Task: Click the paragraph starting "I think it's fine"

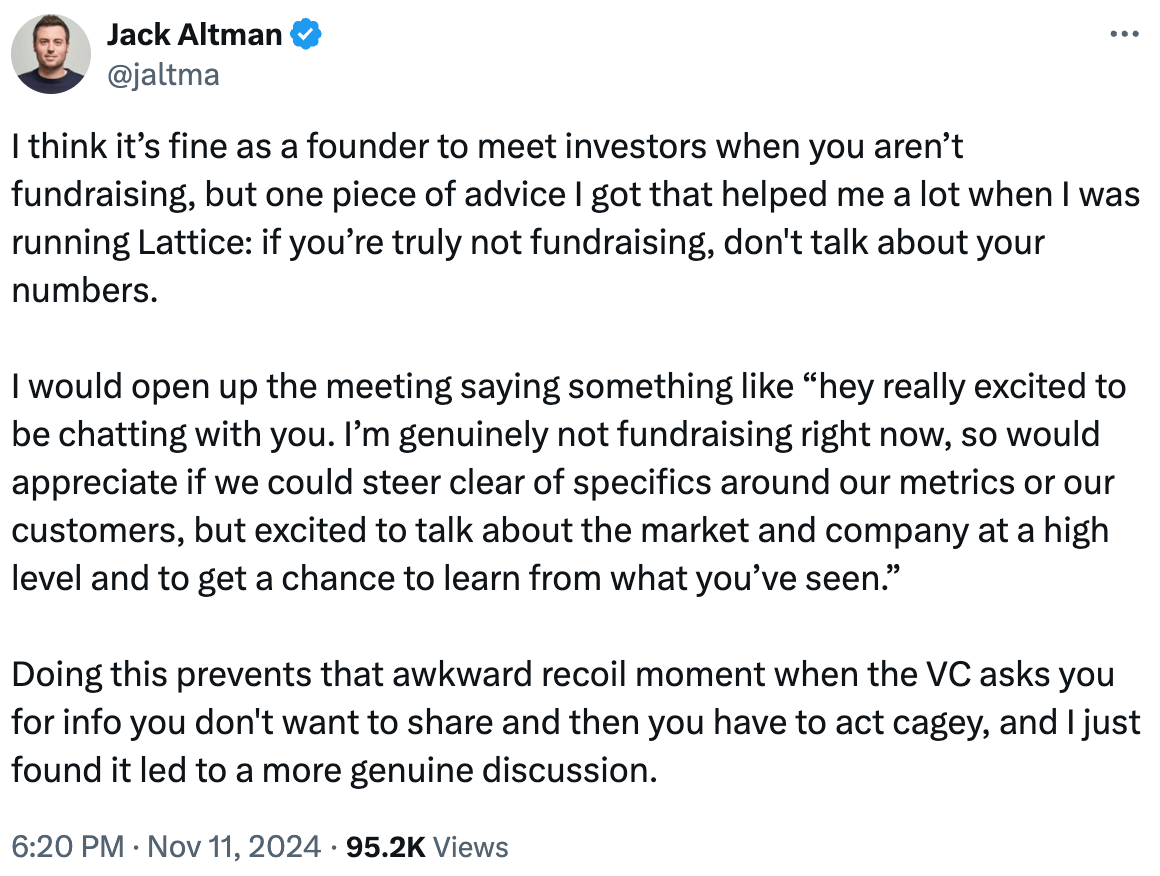Action: coord(576,218)
